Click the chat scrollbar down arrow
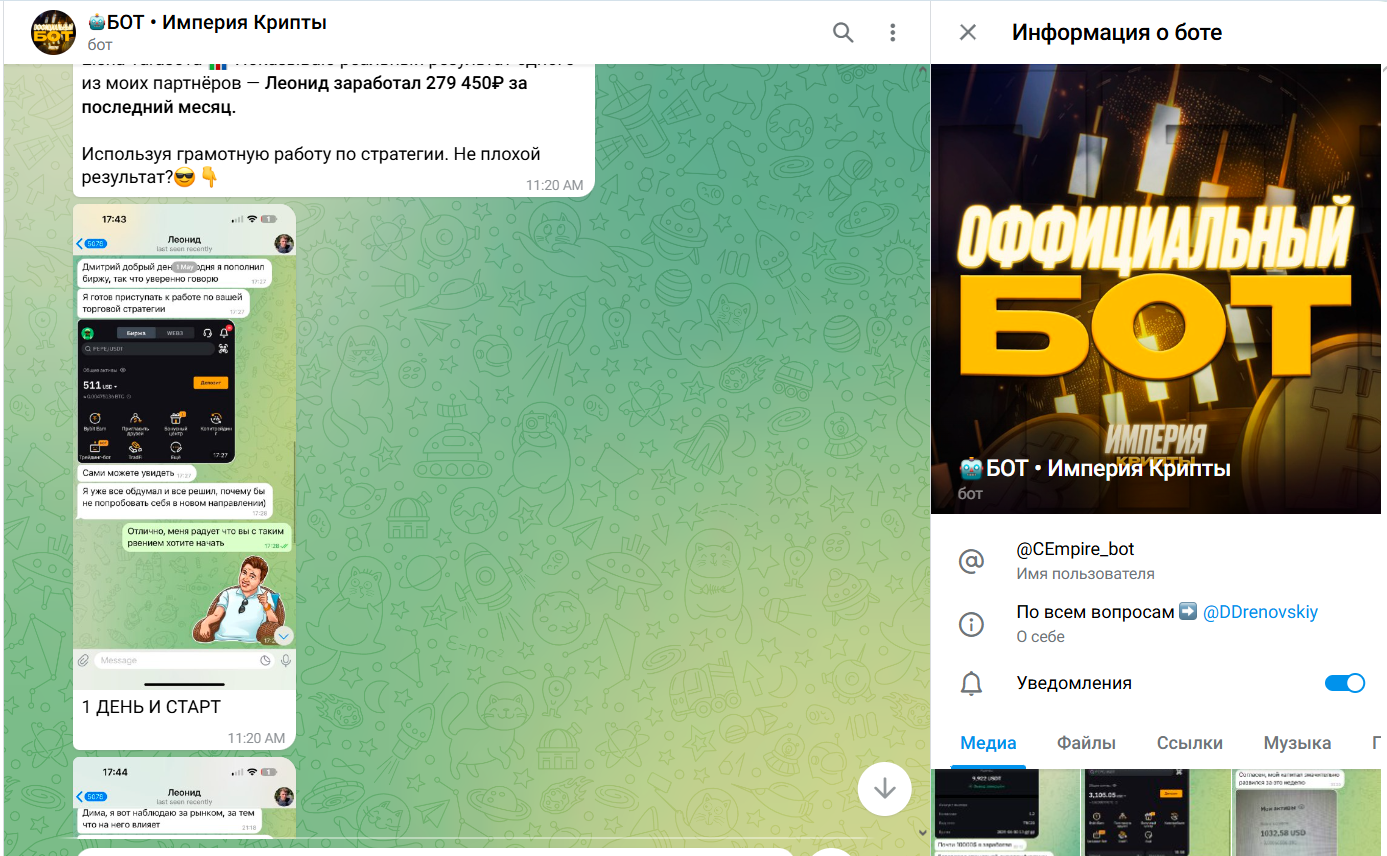This screenshot has height=856, width=1387. tap(922, 832)
